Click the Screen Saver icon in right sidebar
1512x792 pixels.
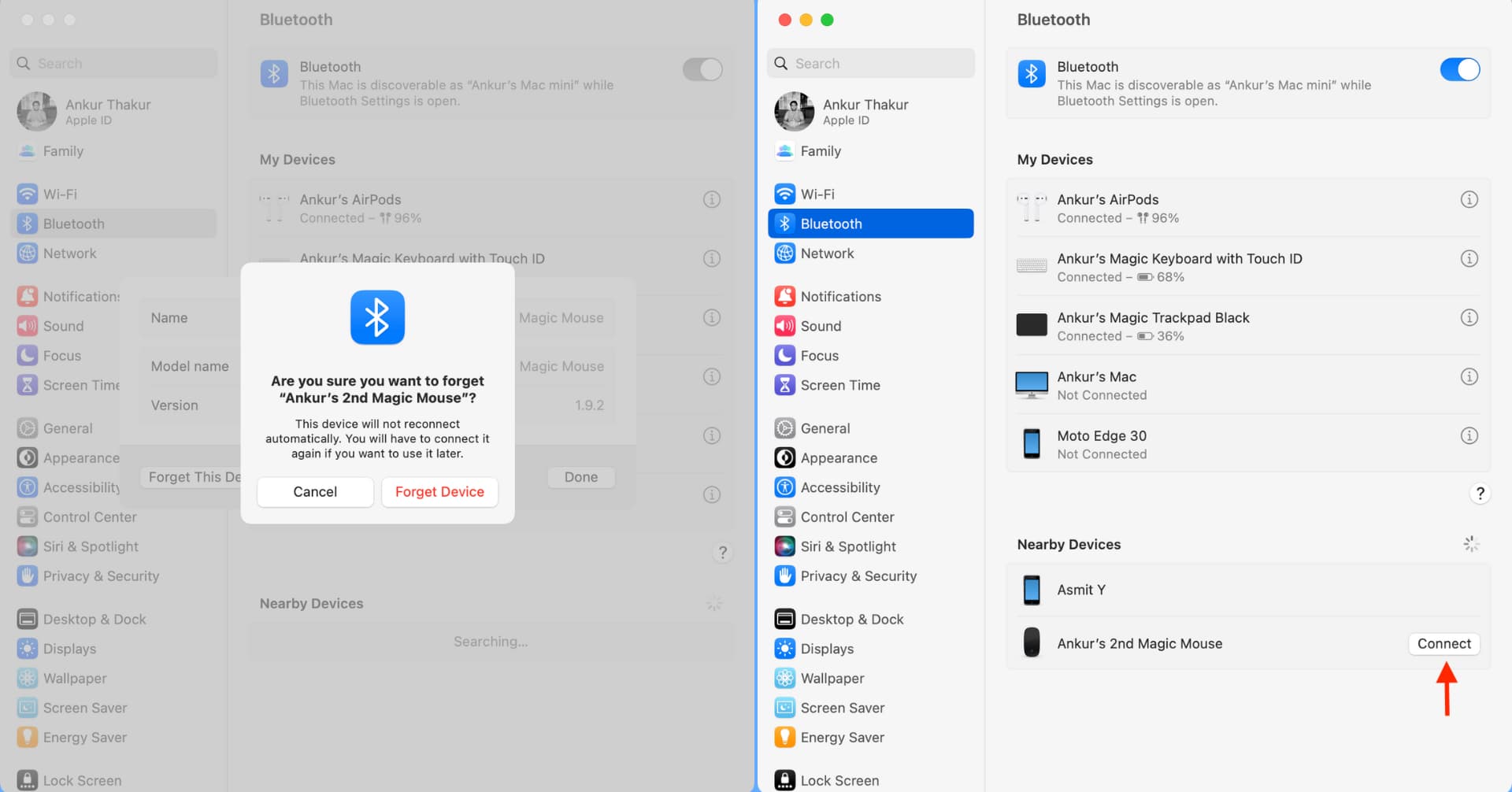pyautogui.click(x=784, y=708)
